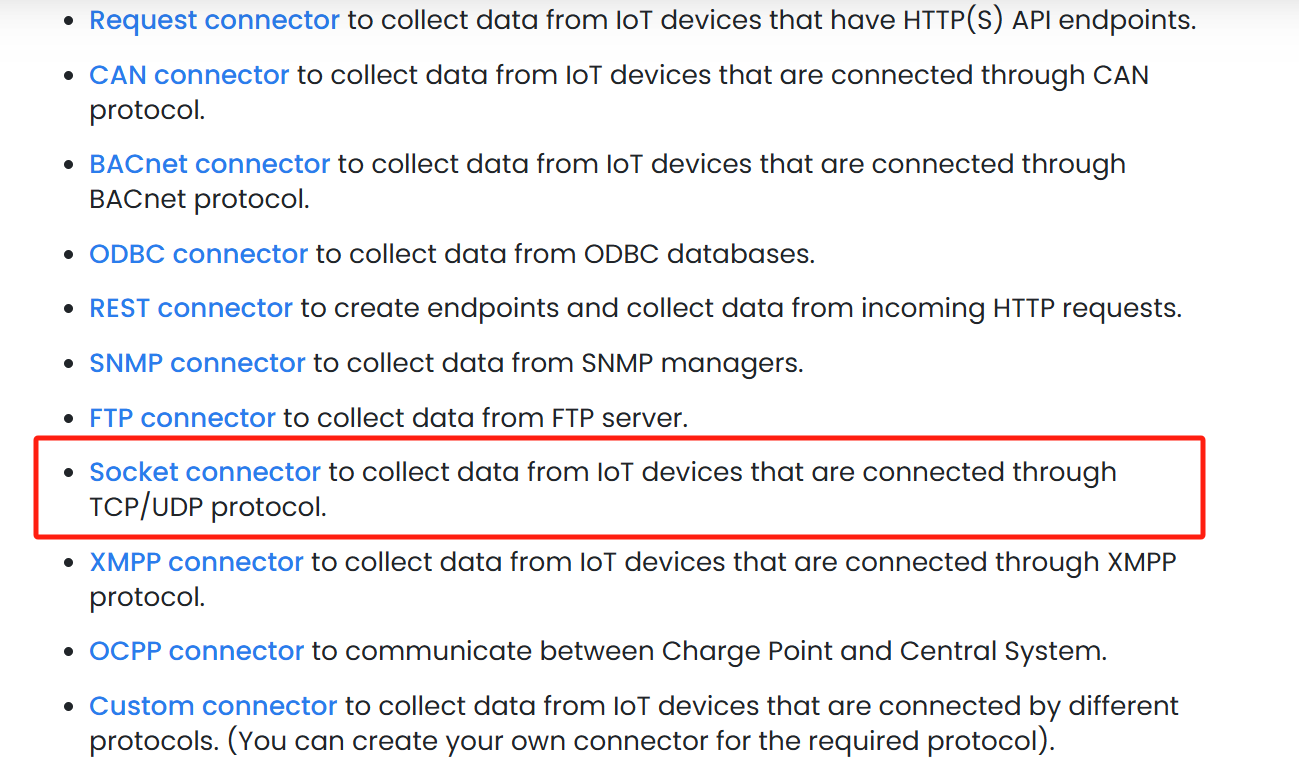Click the REST connector link
This screenshot has height=766, width=1299.
[x=191, y=308]
